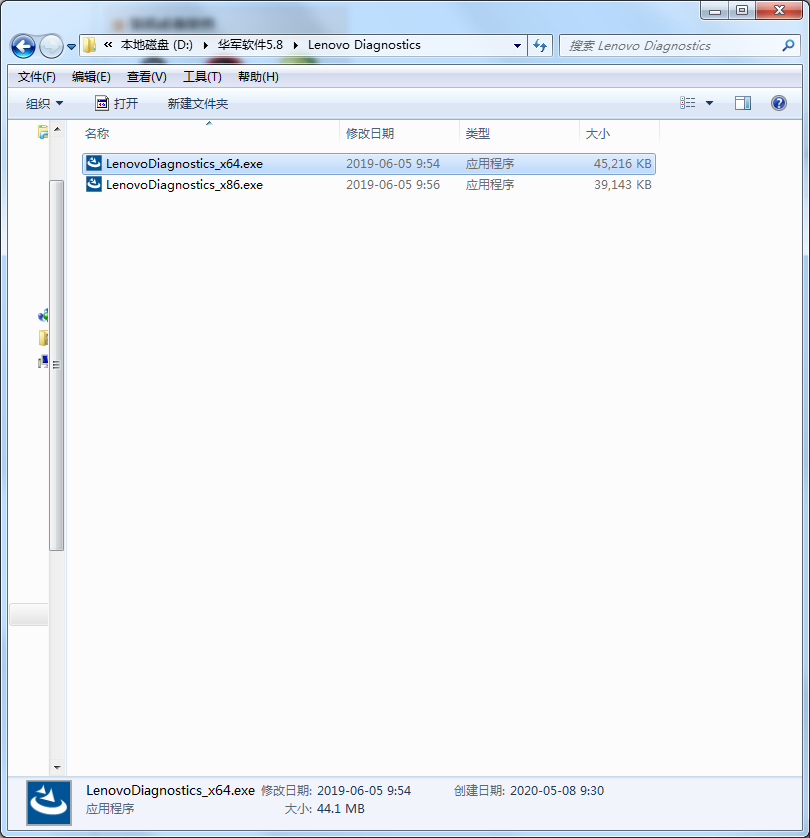The image size is (810, 838).
Task: Open the 工具(T) menu
Action: point(202,77)
